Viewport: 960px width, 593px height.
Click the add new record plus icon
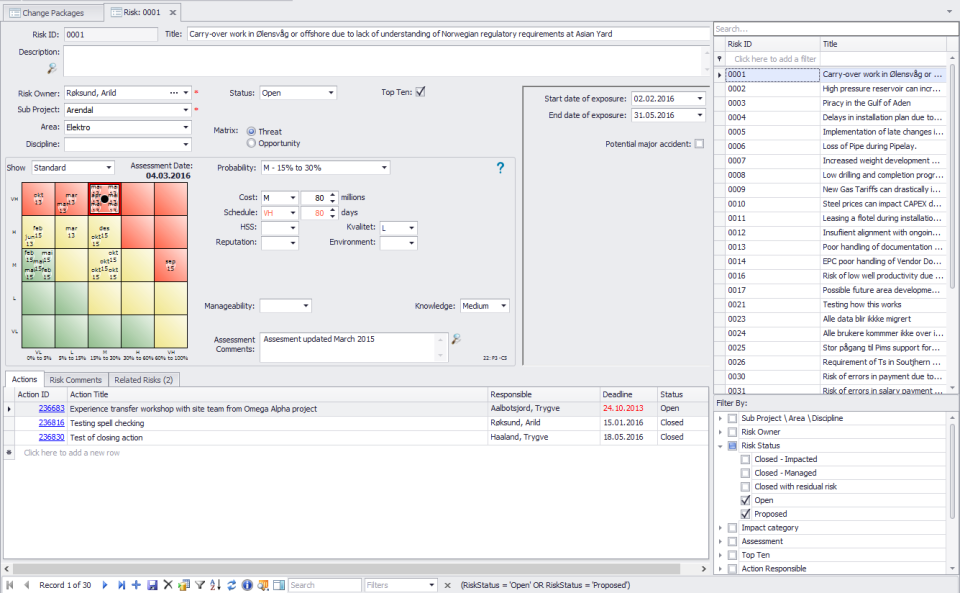pos(136,585)
